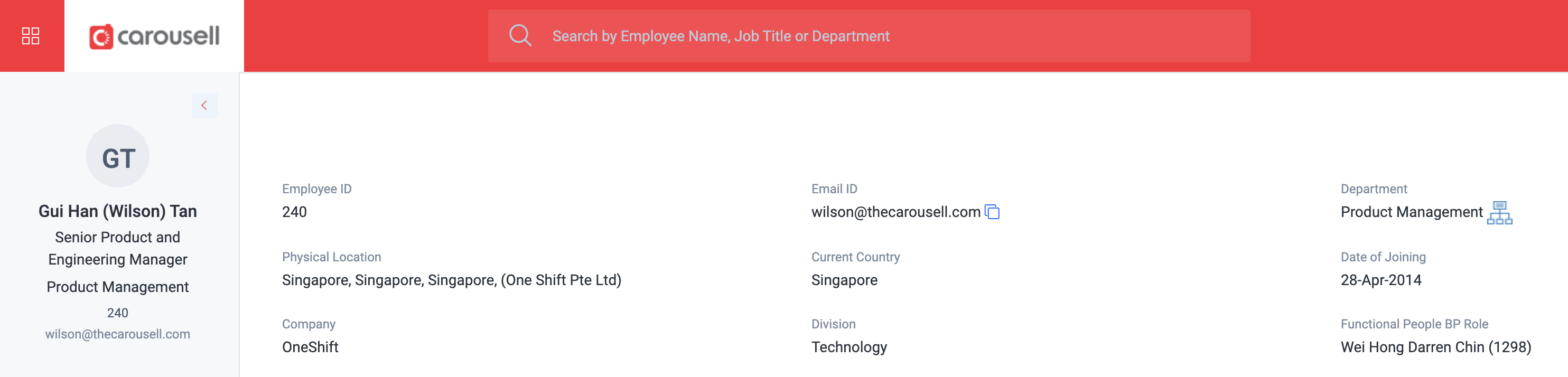
Task: Click Wei Hong Darren Chin (1298)
Action: click(x=1435, y=347)
